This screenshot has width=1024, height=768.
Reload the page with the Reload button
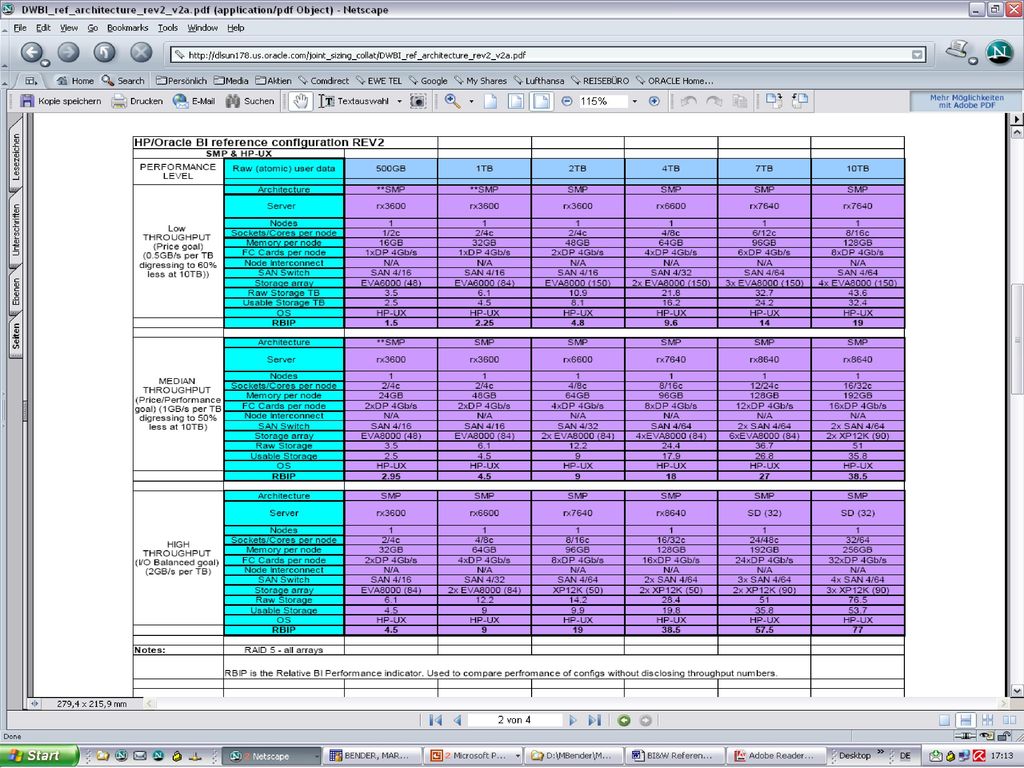(104, 52)
